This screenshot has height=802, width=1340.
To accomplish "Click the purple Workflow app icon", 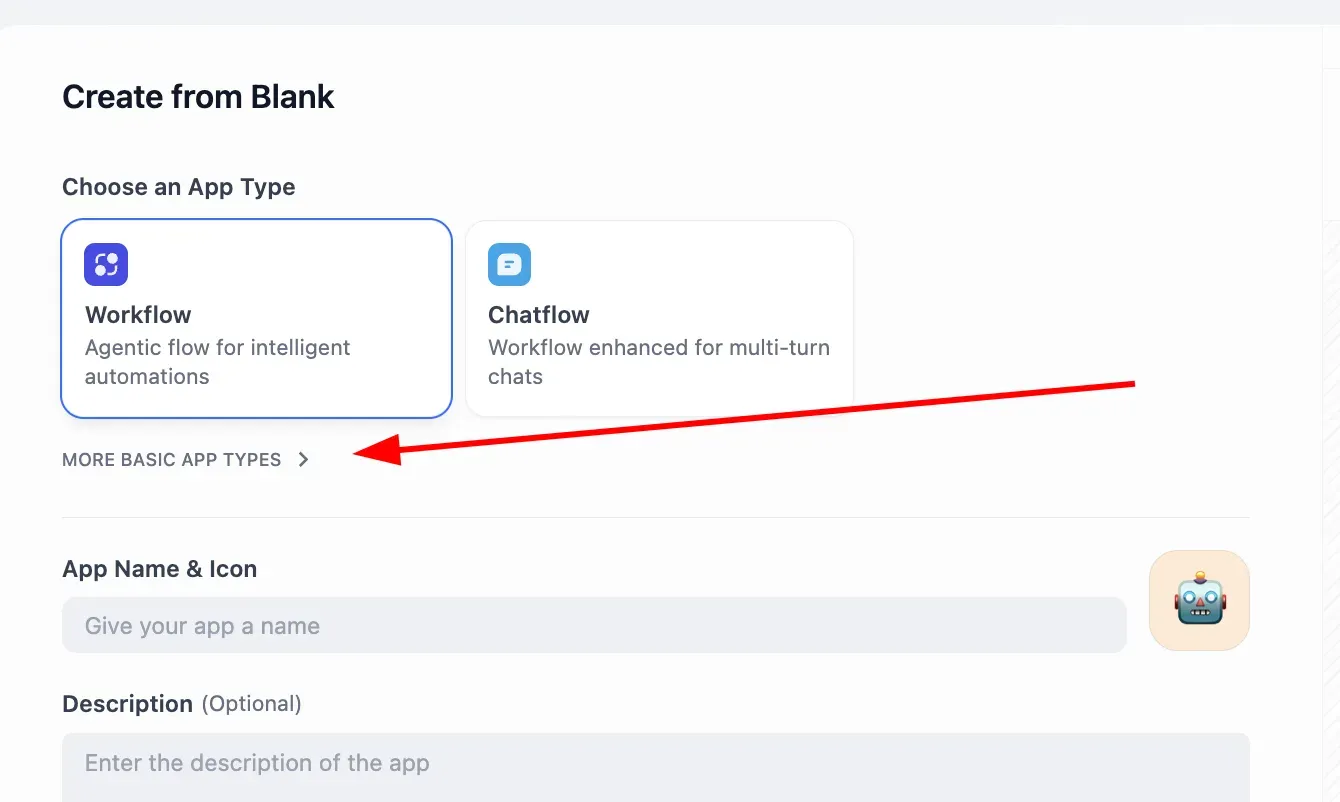I will (x=106, y=265).
